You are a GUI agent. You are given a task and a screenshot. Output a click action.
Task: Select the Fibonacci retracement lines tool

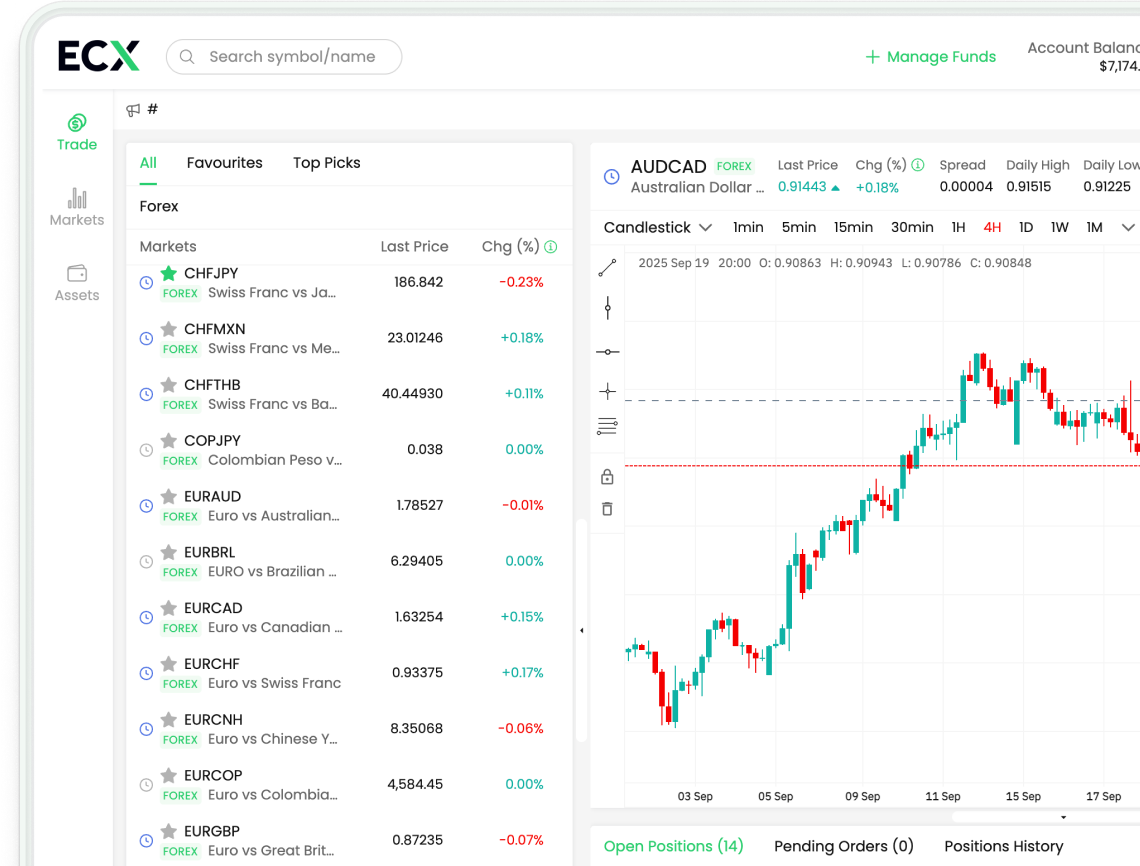607,427
